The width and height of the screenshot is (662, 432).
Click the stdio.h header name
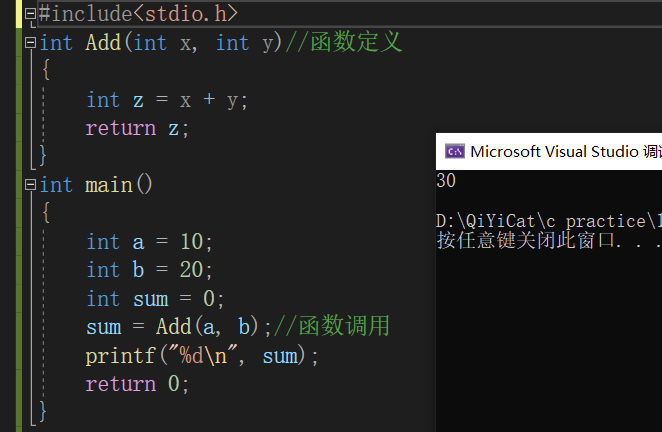187,14
